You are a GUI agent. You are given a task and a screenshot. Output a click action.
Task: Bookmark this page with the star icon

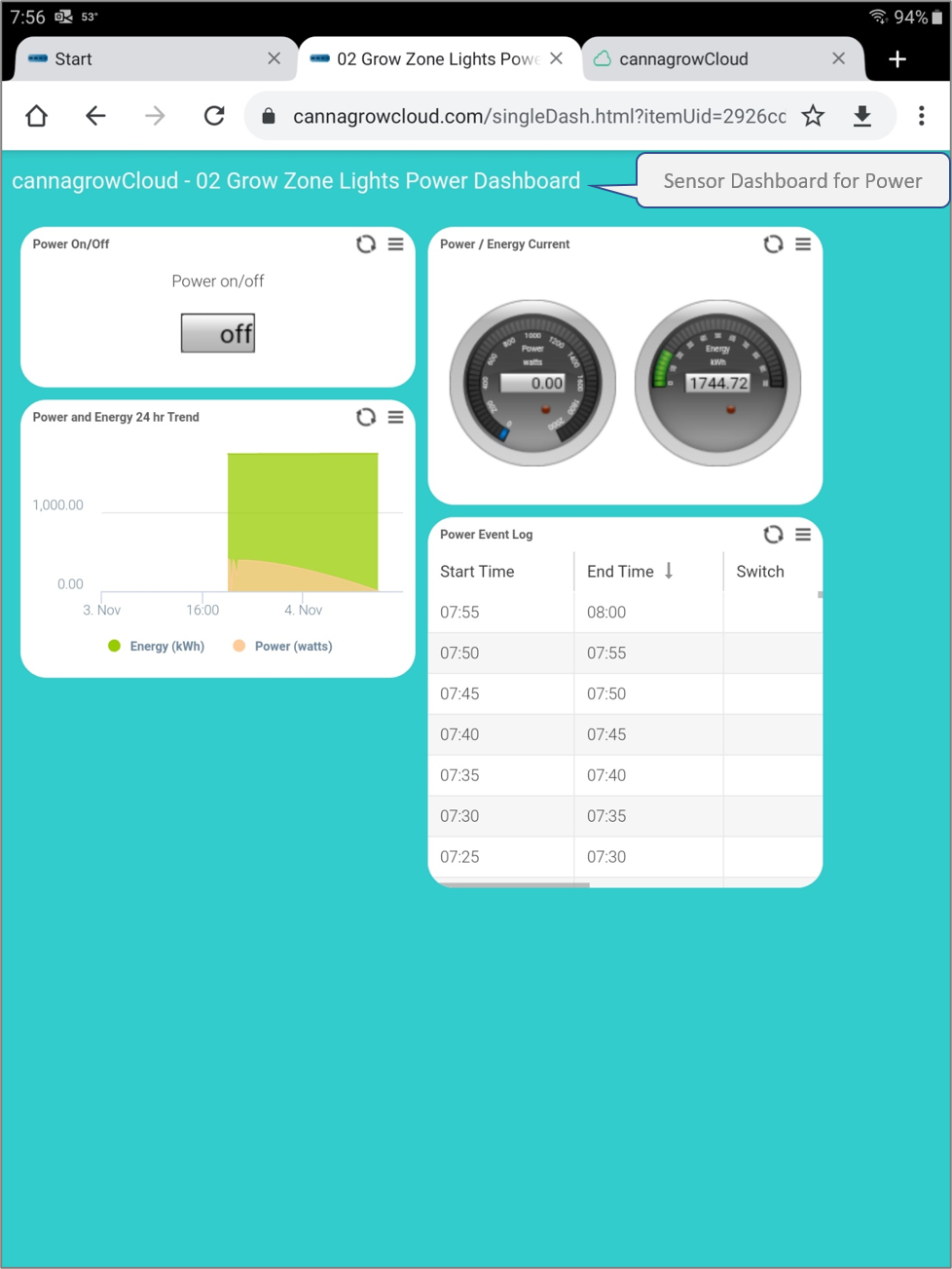pos(813,117)
